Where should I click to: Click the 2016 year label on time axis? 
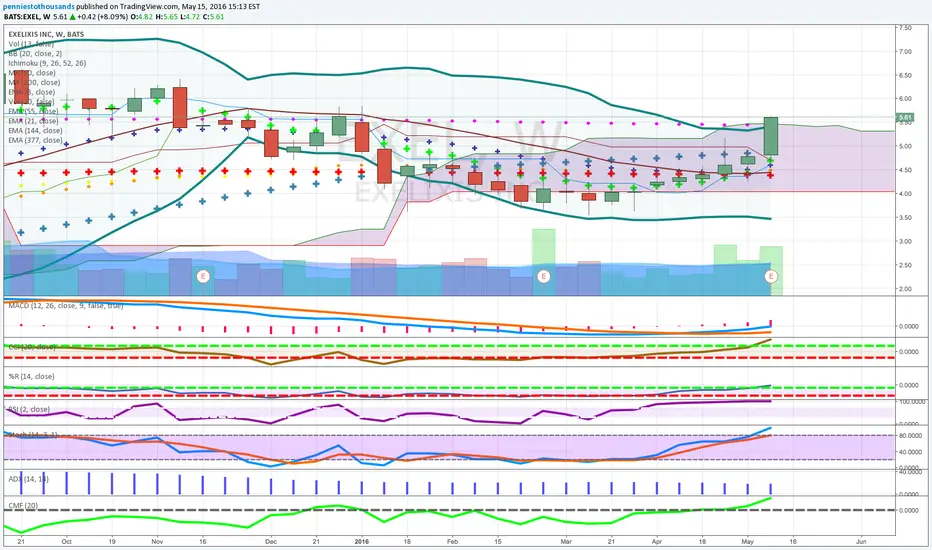point(361,542)
